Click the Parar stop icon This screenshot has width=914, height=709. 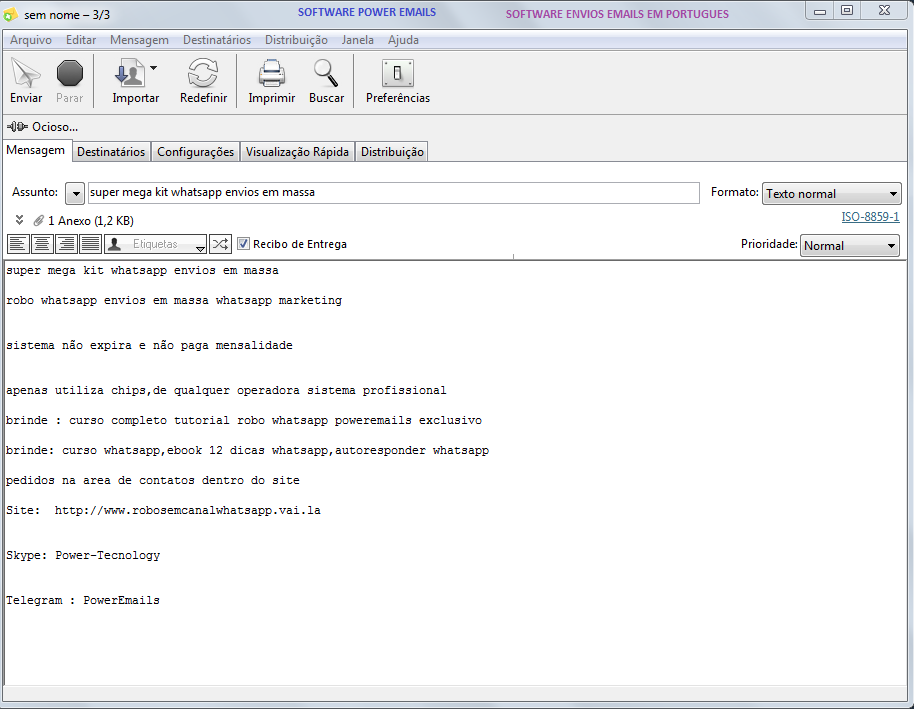pos(70,73)
